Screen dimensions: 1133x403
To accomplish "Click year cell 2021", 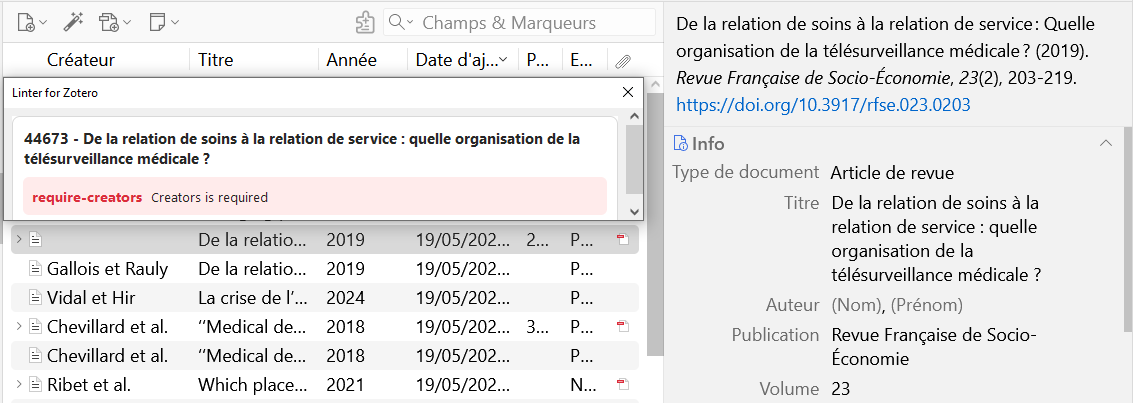I will tap(346, 384).
